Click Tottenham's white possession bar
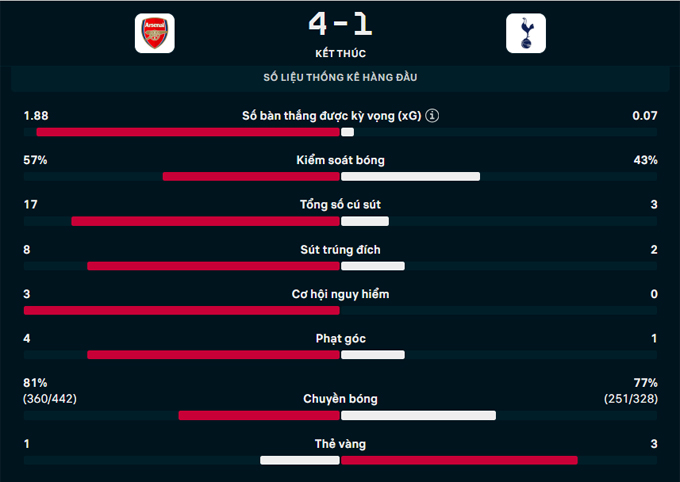 point(410,177)
